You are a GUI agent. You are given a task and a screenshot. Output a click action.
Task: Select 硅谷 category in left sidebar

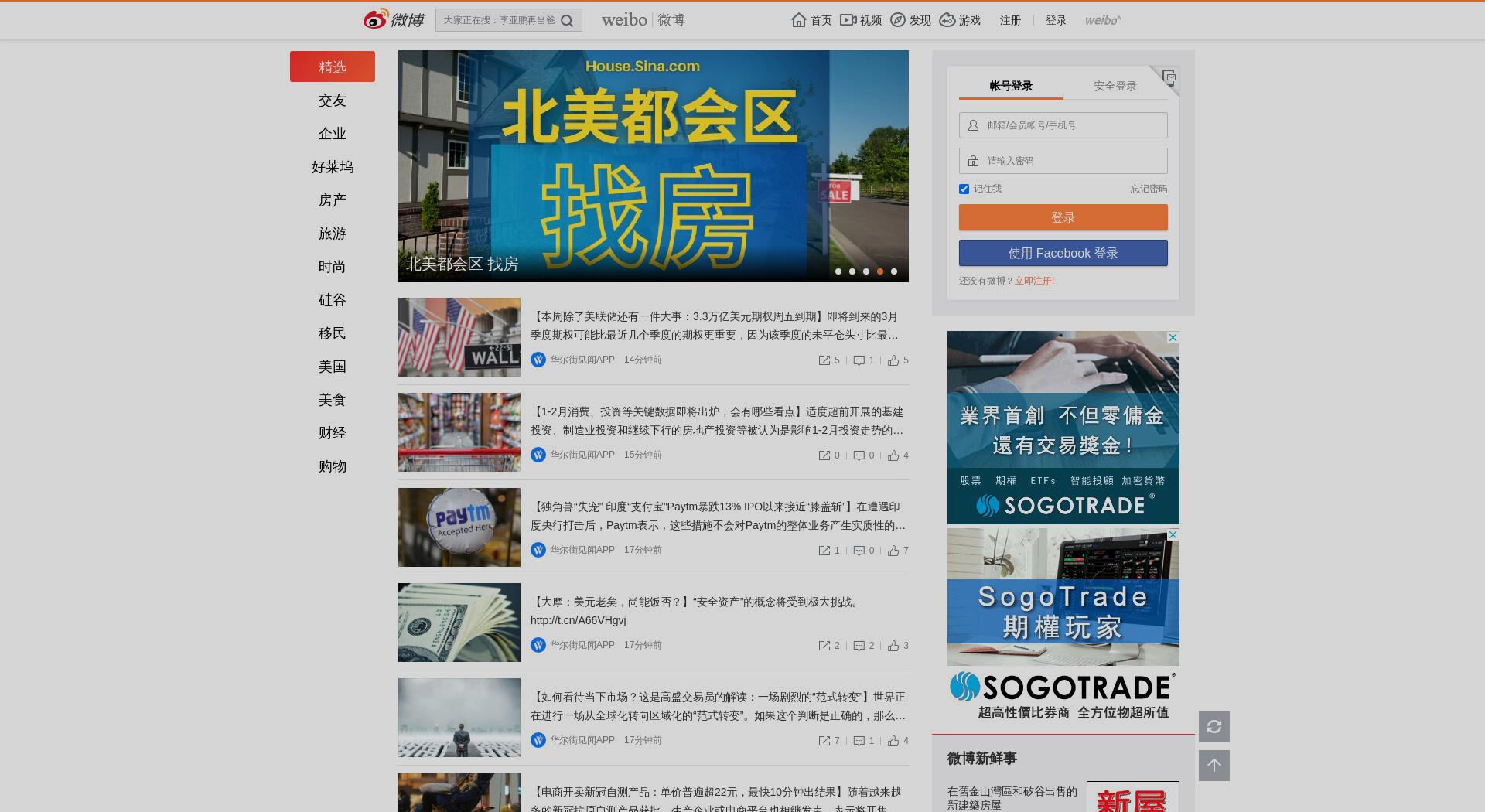[333, 300]
